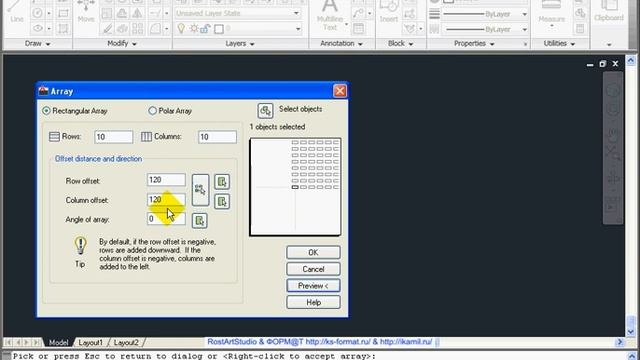Click the horizontal scrollbar right arrow

[x=620, y=342]
